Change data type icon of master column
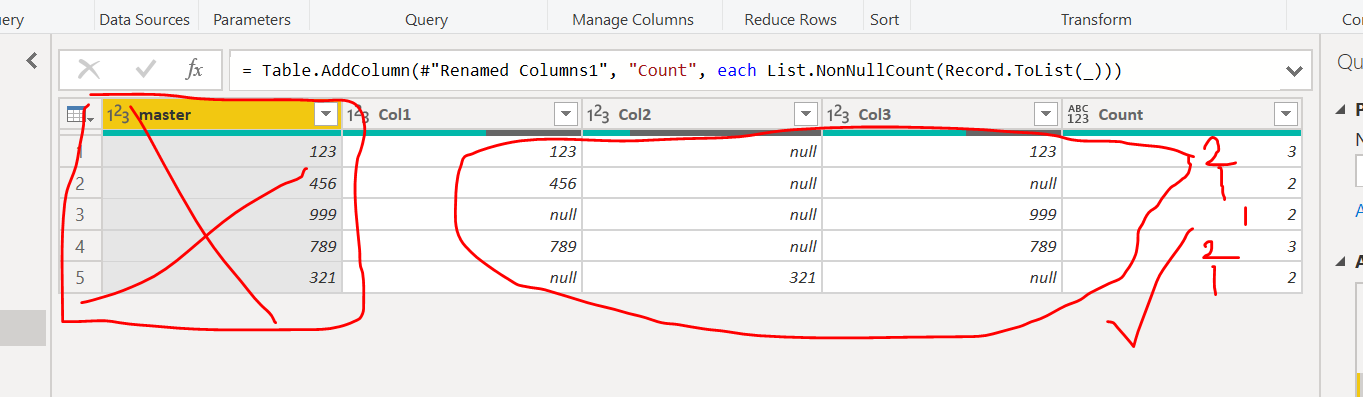Viewport: 1363px width, 397px height. click(118, 114)
